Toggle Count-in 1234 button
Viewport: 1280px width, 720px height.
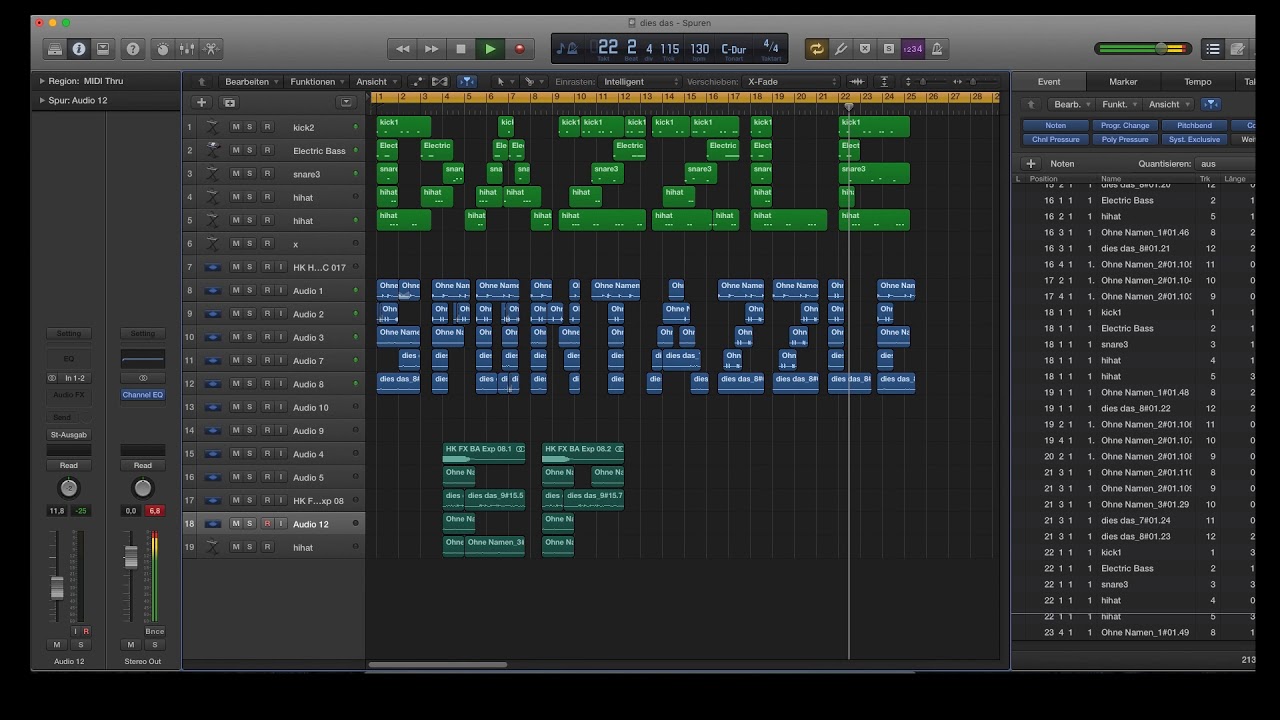[913, 48]
